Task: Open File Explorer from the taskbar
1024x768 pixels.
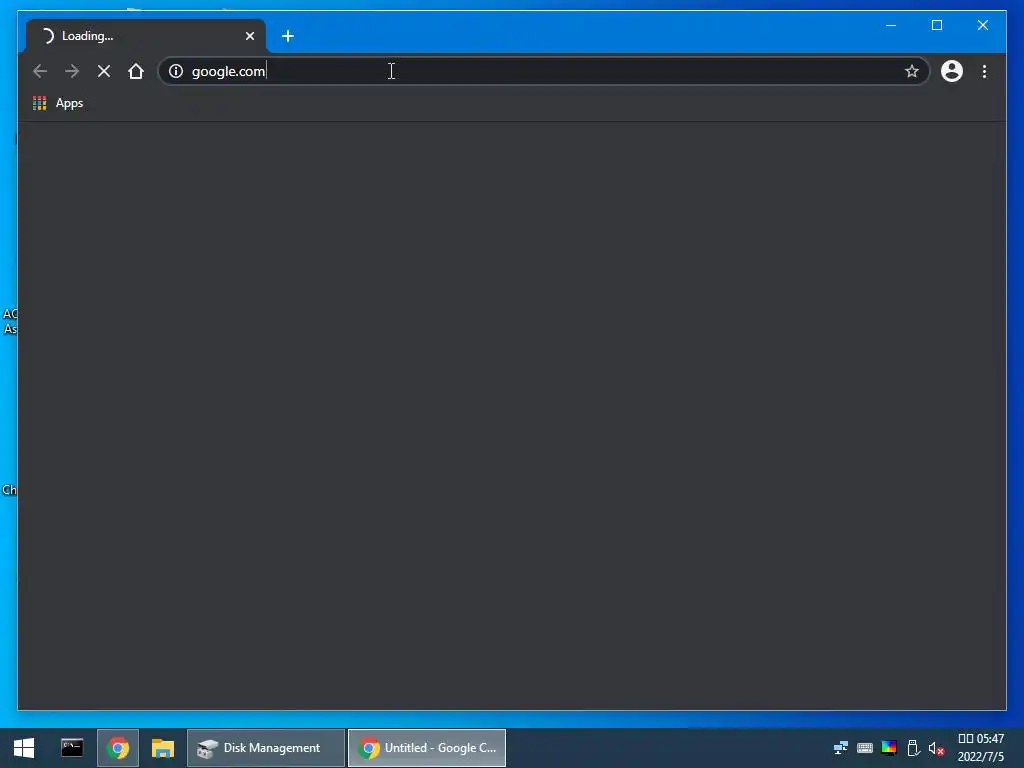Action: point(163,748)
